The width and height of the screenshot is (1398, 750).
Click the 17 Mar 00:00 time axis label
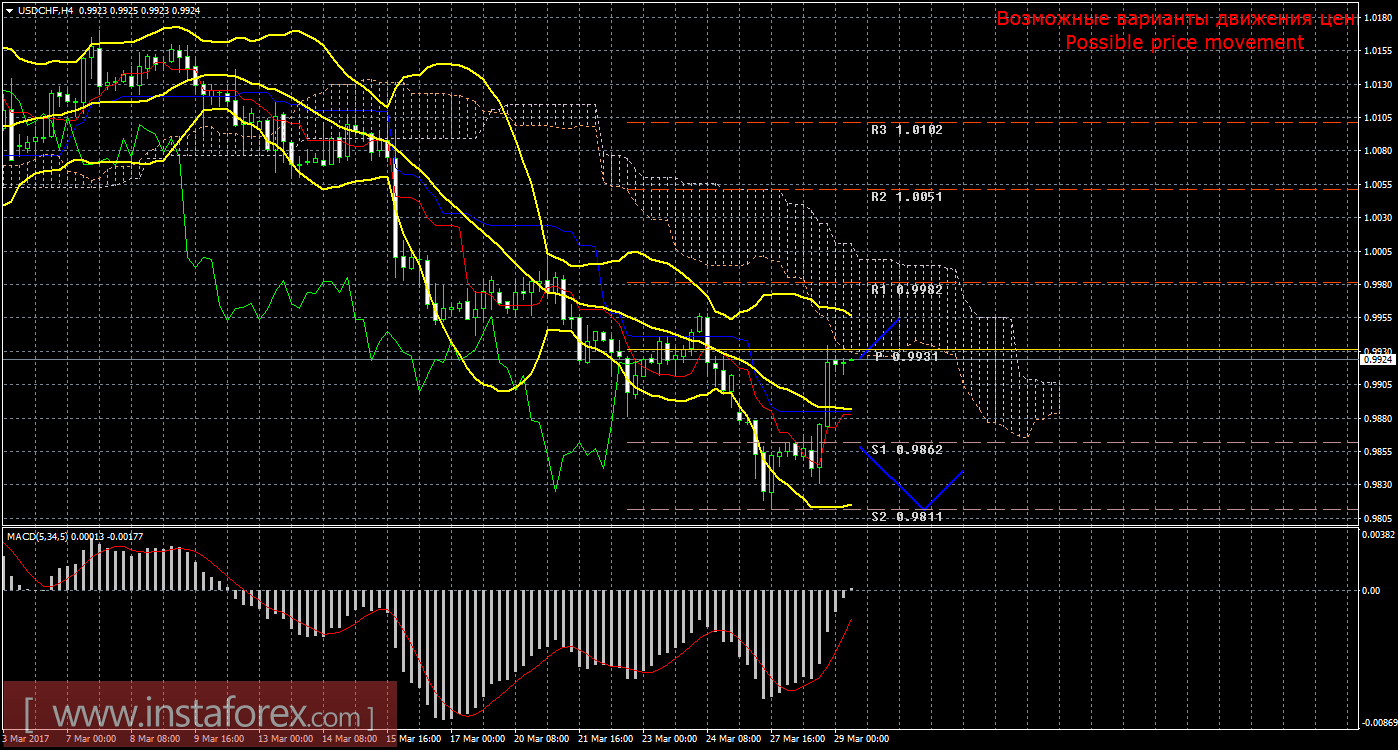tap(479, 739)
